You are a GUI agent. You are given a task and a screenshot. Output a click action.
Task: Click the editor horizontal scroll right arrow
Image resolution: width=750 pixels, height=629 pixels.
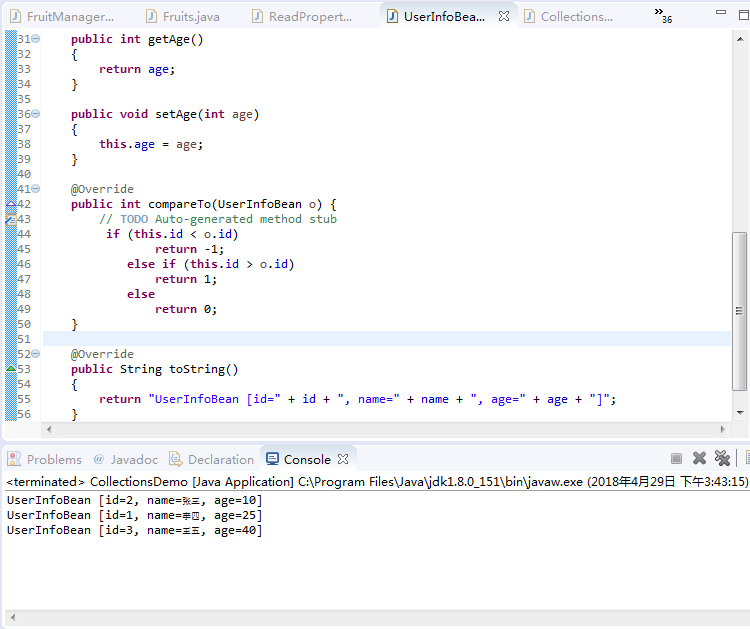click(723, 429)
